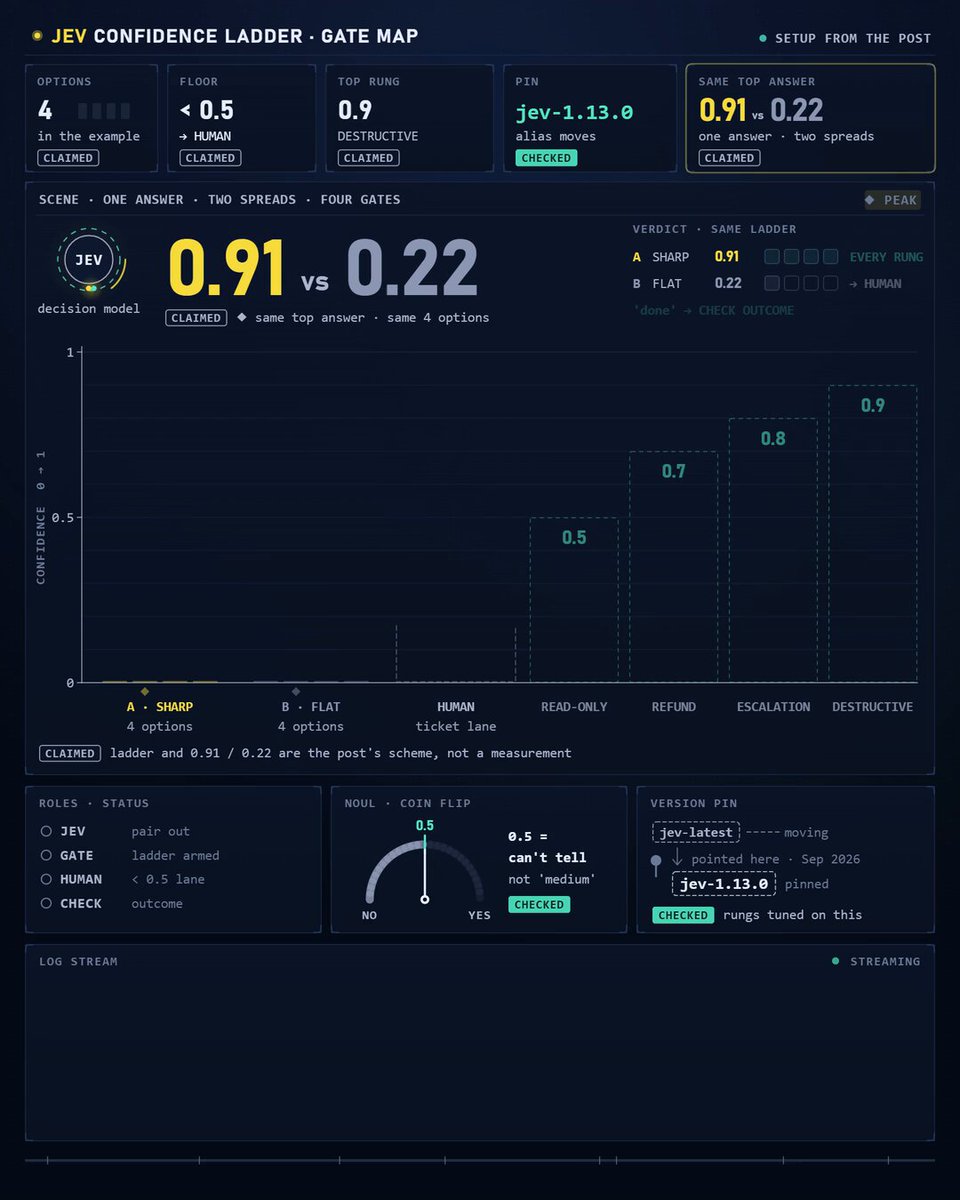Click the jev-latest alias tag
The width and height of the screenshot is (960, 1200).
coord(697,832)
